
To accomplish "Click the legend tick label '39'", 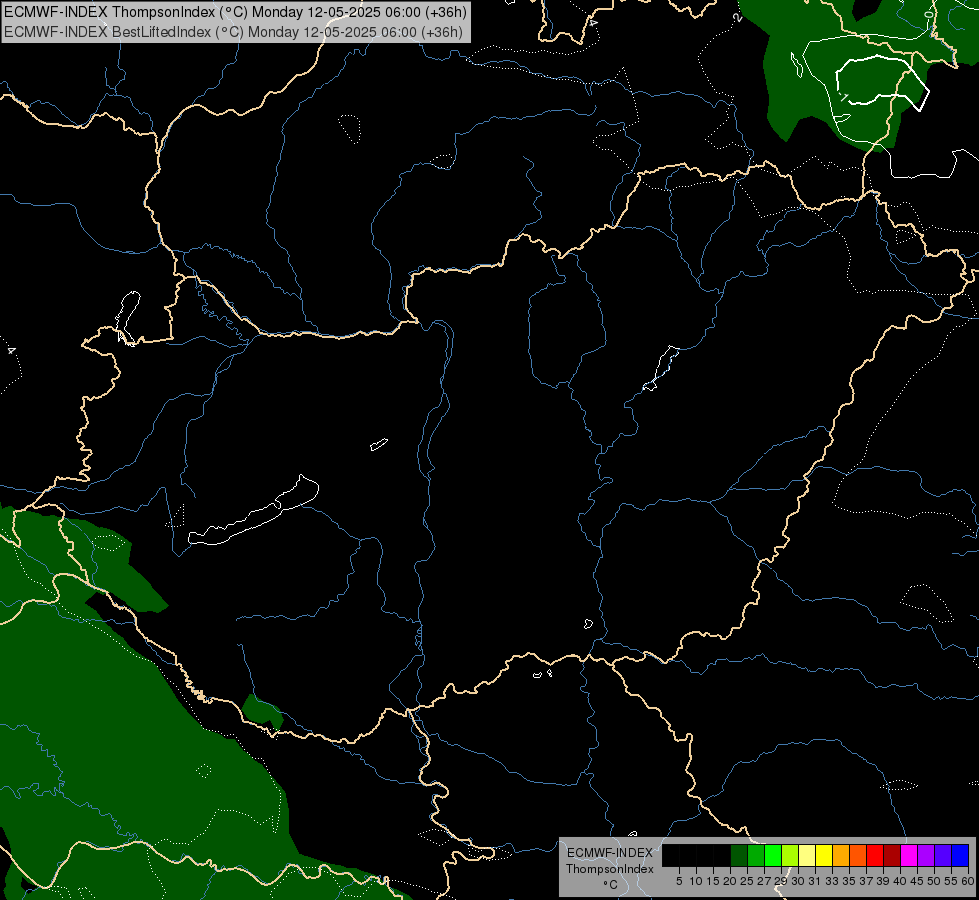I will tap(883, 881).
